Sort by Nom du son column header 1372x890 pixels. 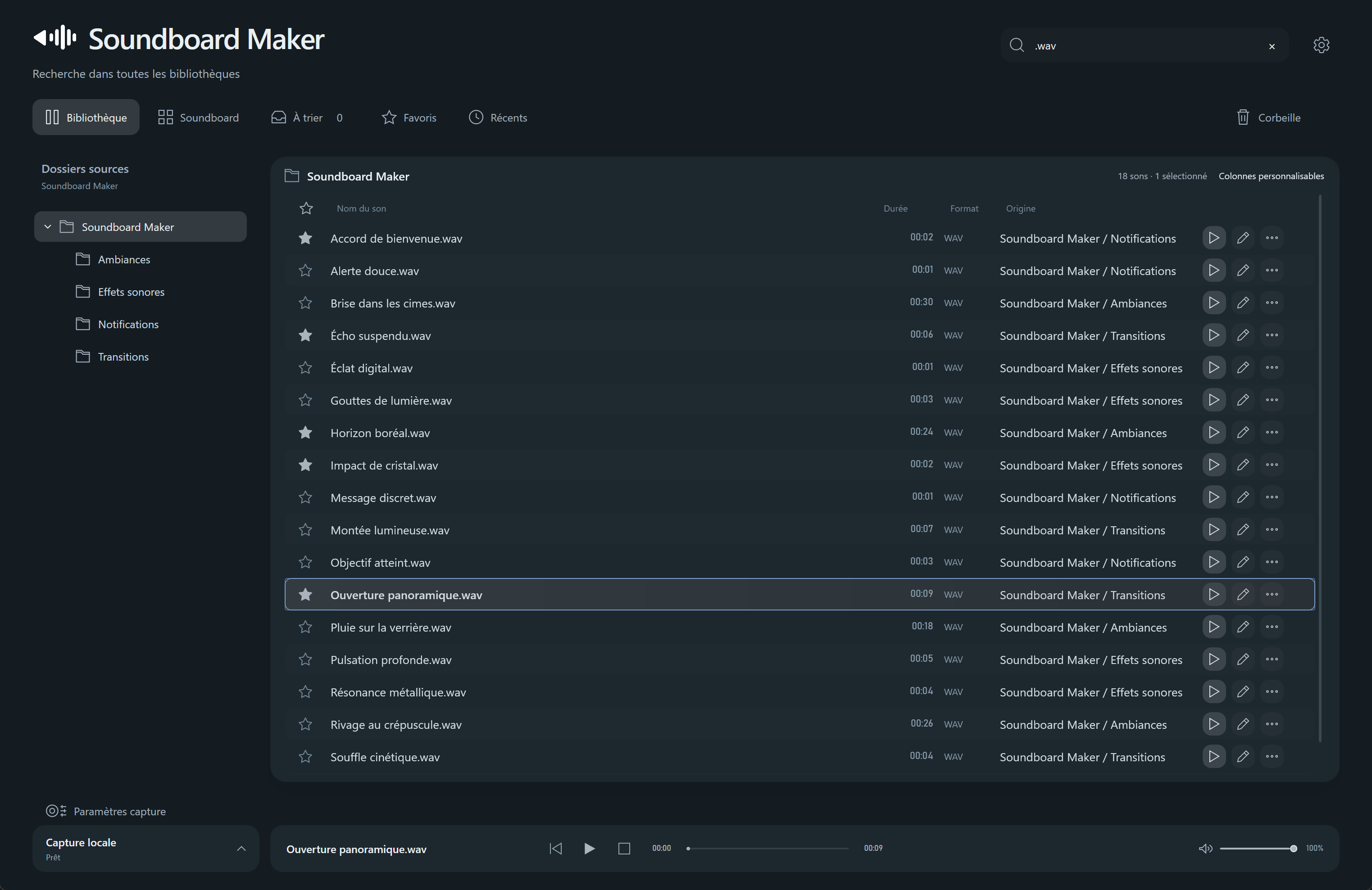[x=361, y=208]
